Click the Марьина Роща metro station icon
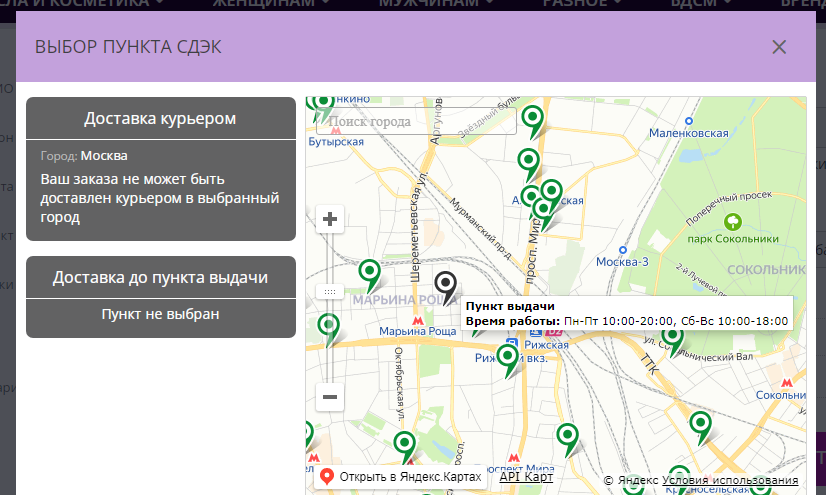This screenshot has height=495, width=826. click(x=419, y=318)
